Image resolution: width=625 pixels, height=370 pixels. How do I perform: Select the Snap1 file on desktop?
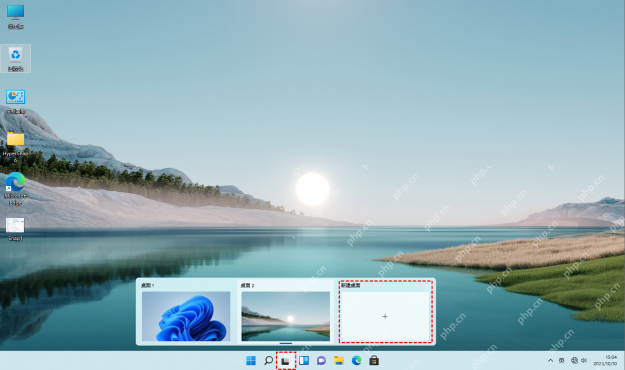click(x=16, y=229)
